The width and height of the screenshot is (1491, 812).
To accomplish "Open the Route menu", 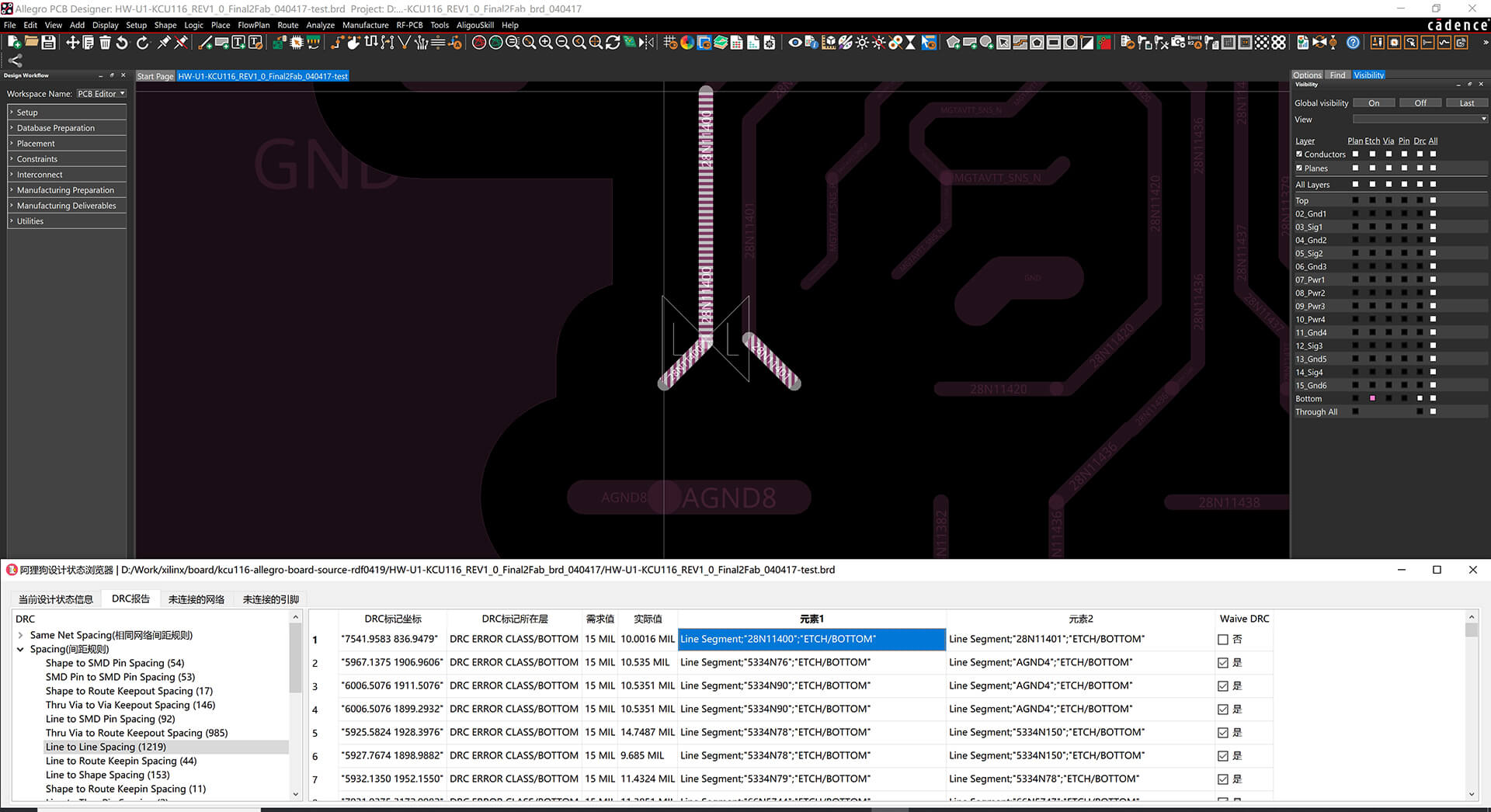I will point(287,25).
